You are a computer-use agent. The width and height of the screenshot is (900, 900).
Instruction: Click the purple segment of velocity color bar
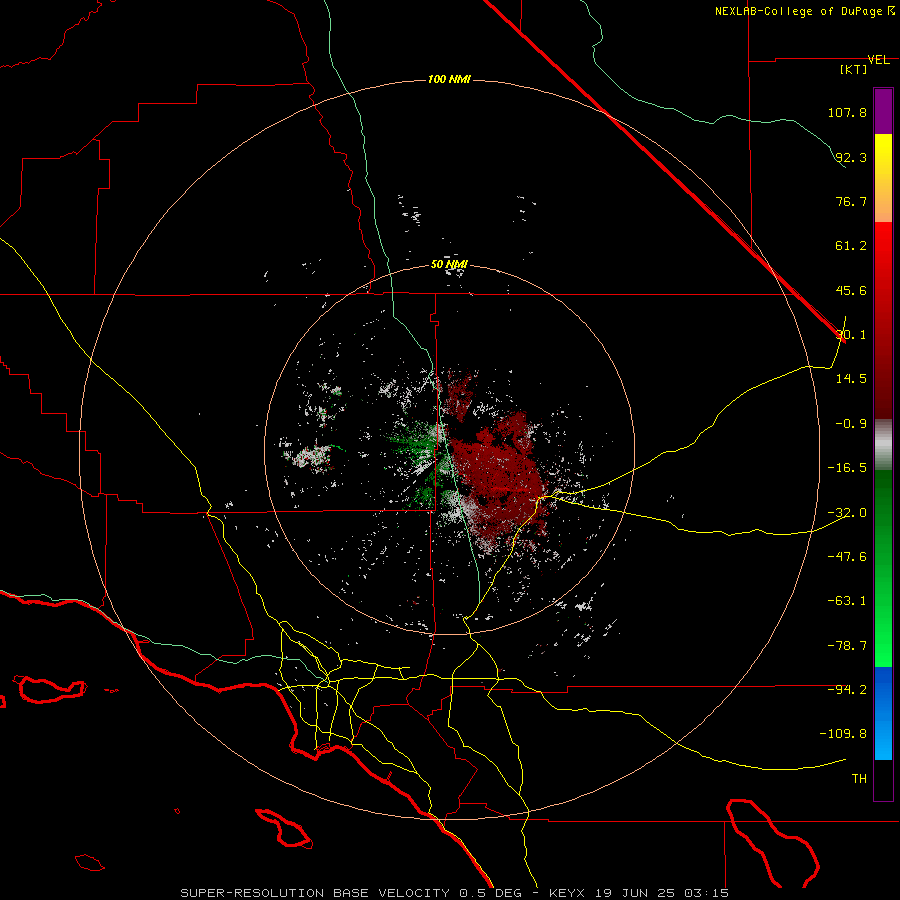[883, 111]
